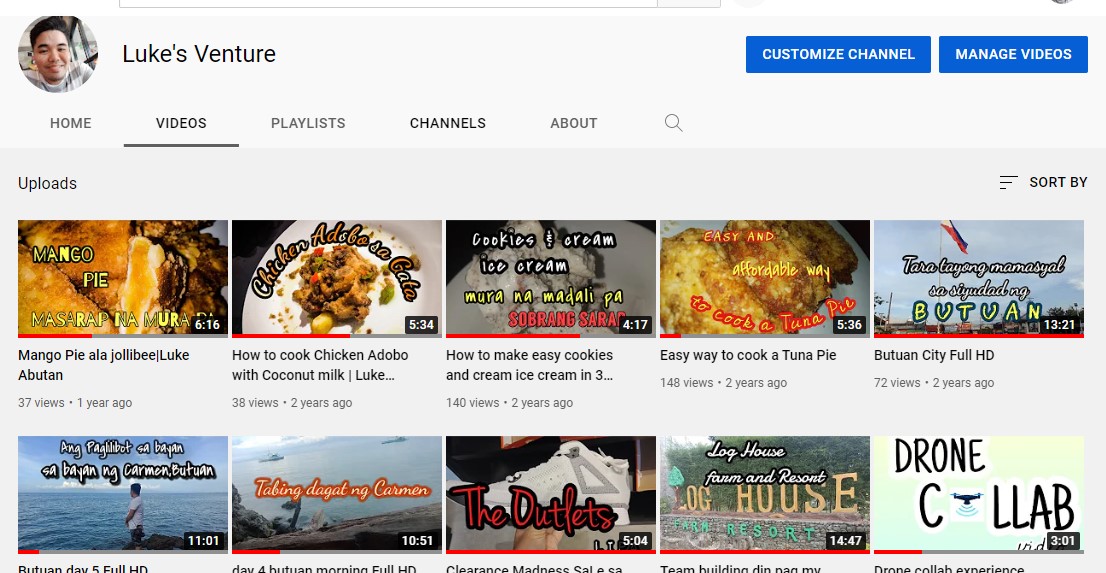Click watch progress bar on Drone Collab thumbnail
Image resolution: width=1106 pixels, height=573 pixels.
tap(978, 552)
